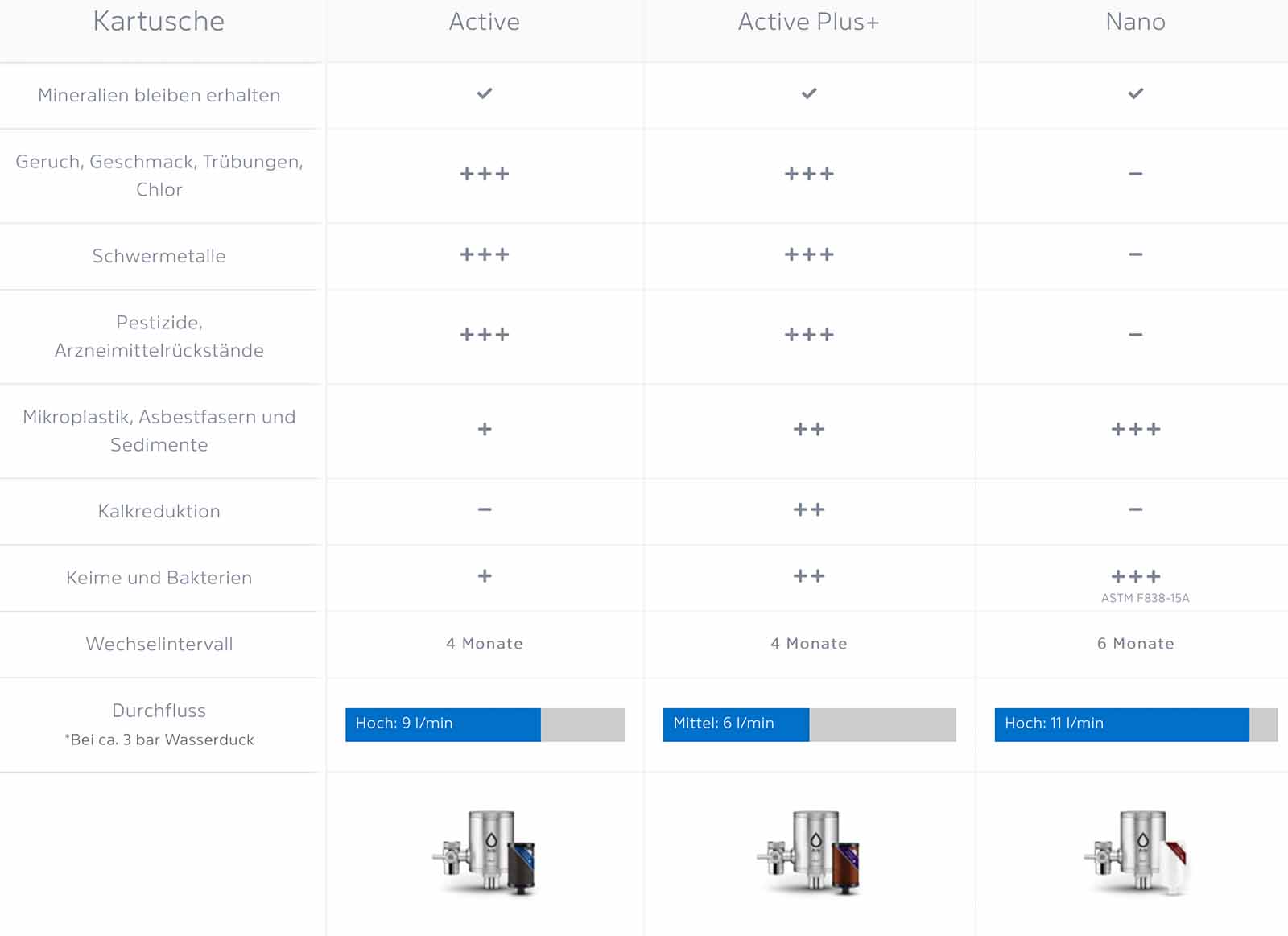Image resolution: width=1288 pixels, height=936 pixels.
Task: Click Active Plus+ double-plus rating for Kalkreduktion
Action: click(x=809, y=509)
